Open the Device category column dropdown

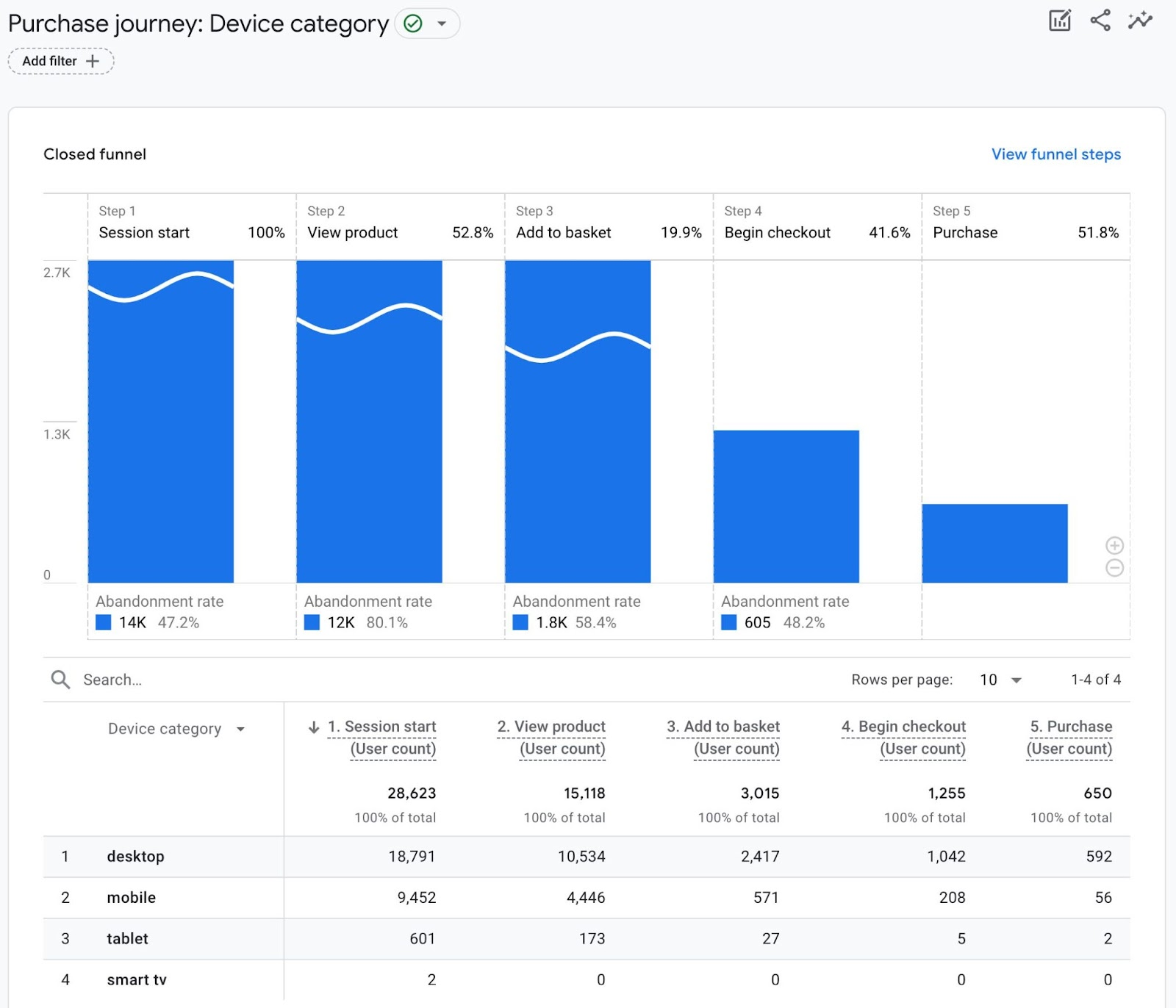(x=240, y=729)
